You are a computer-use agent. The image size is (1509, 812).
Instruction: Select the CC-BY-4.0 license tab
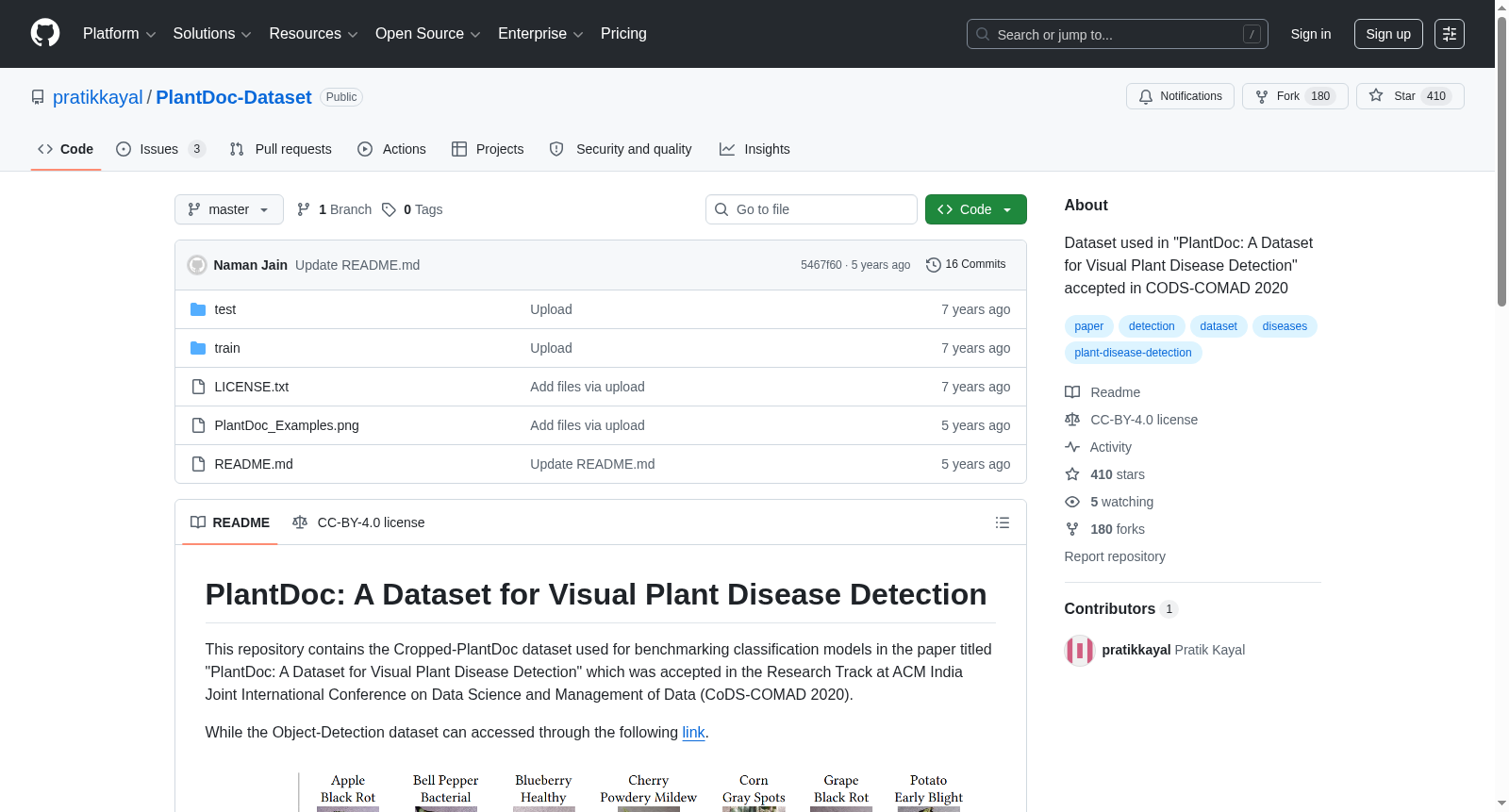(x=358, y=522)
